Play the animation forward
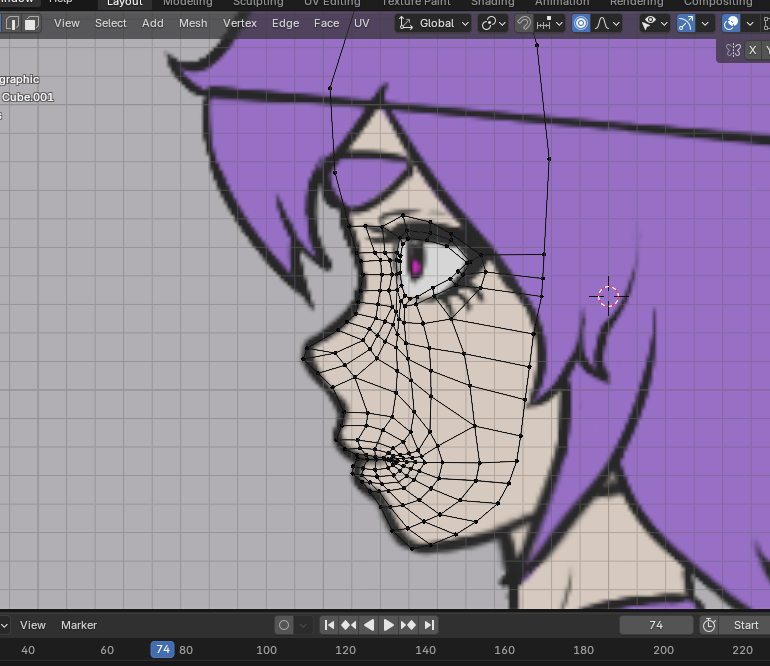This screenshot has width=770, height=666. click(389, 625)
